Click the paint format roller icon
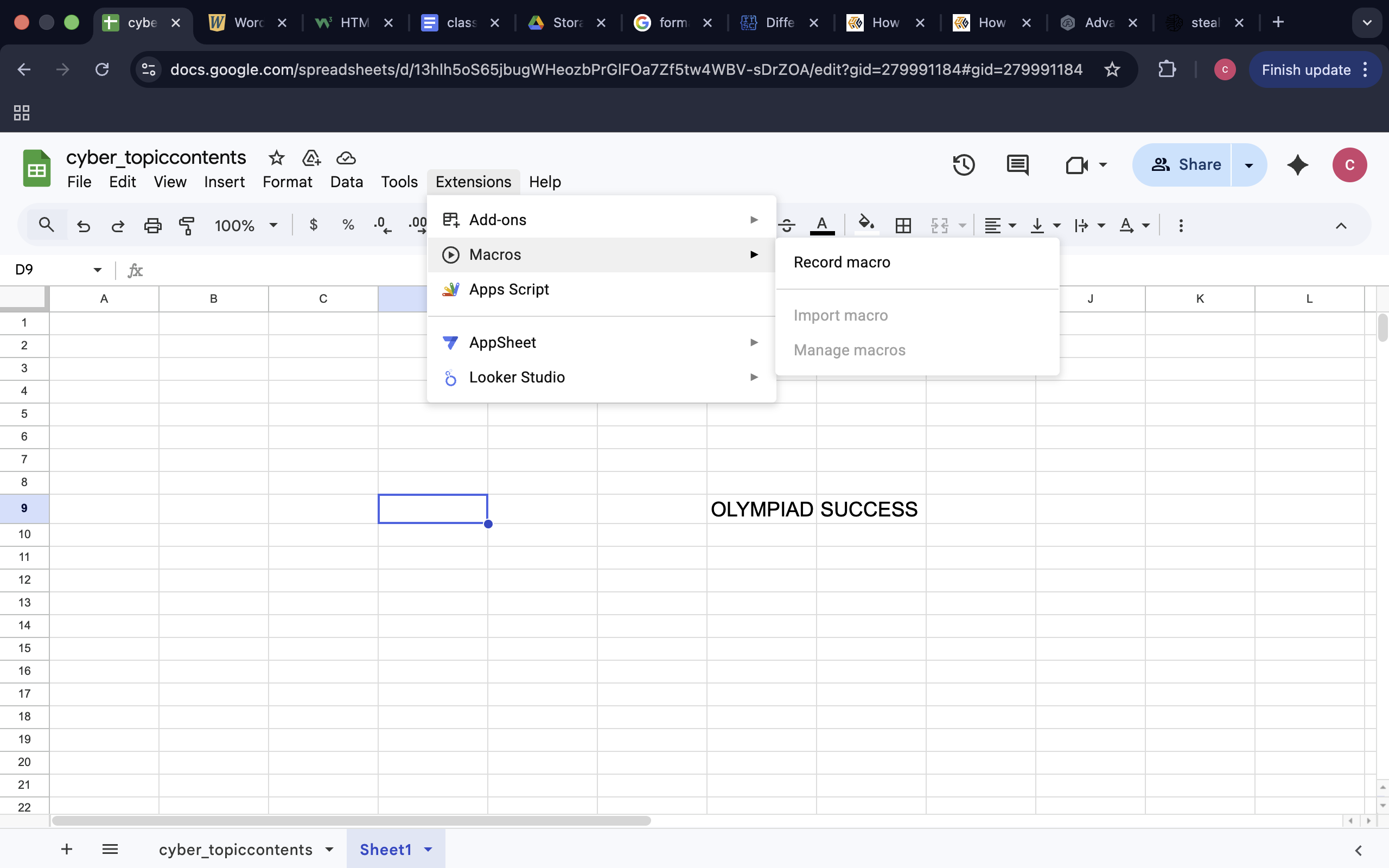 (187, 226)
